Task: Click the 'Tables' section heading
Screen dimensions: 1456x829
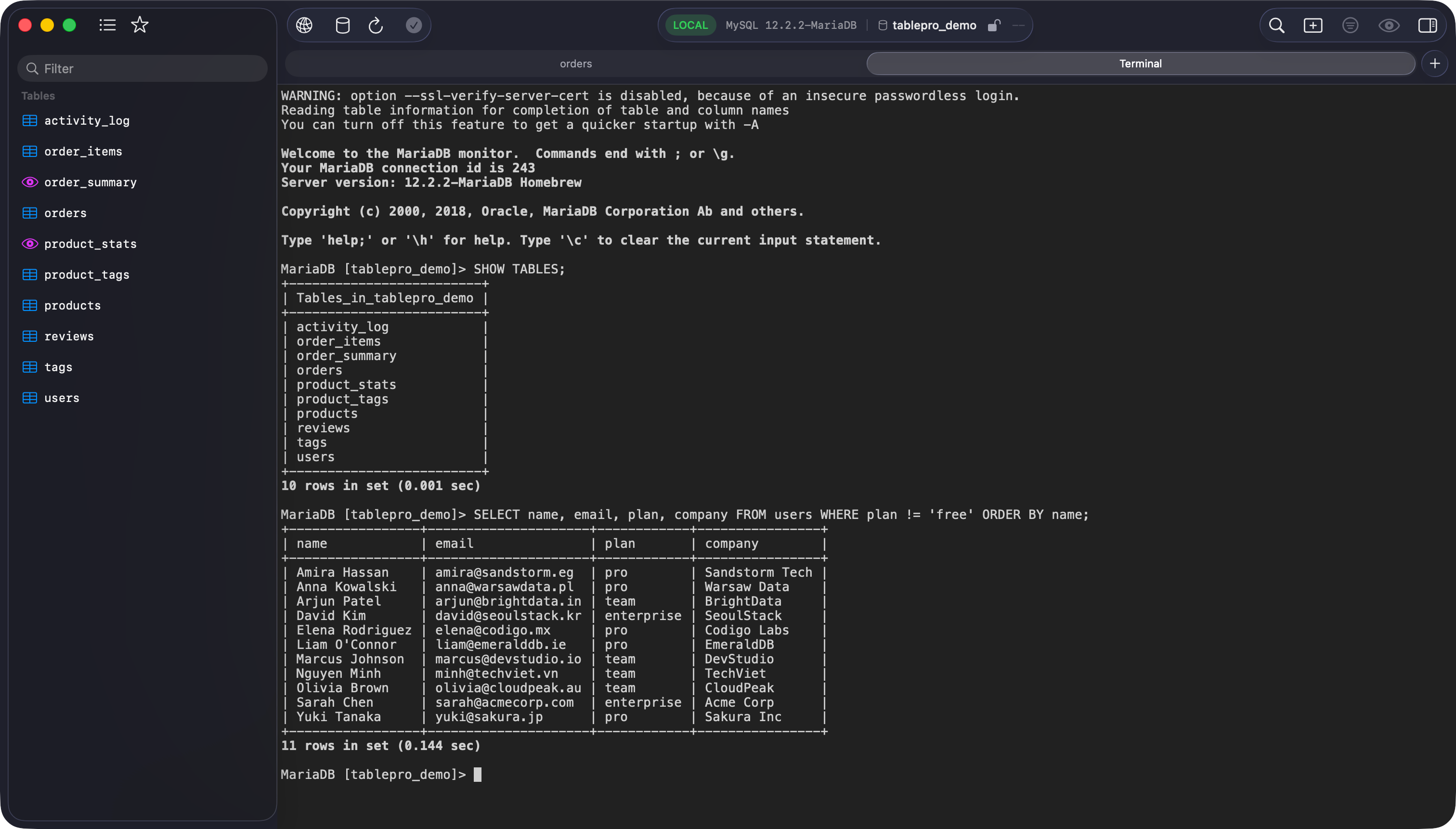Action: (38, 96)
